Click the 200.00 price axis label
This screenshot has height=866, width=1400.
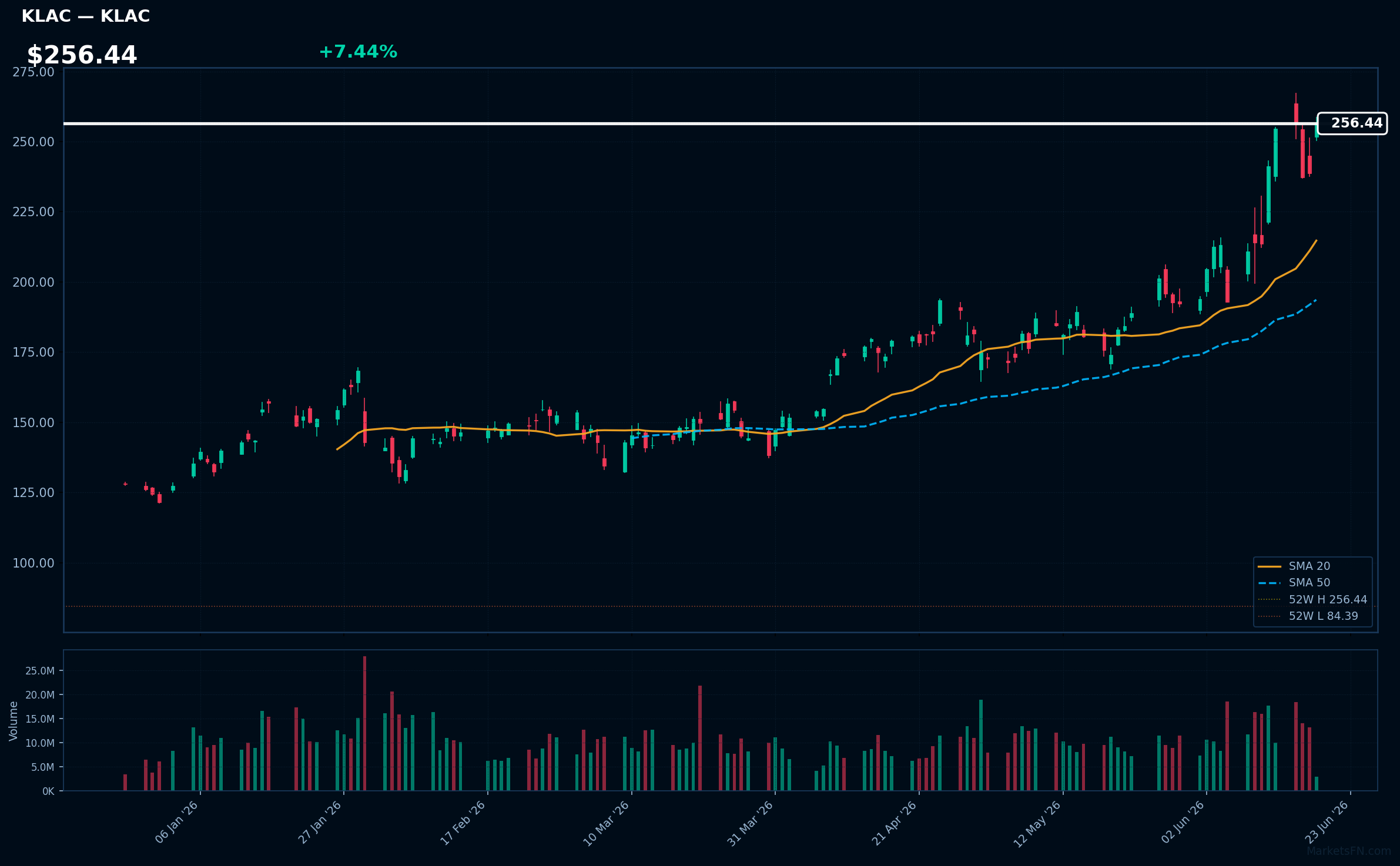[x=34, y=282]
